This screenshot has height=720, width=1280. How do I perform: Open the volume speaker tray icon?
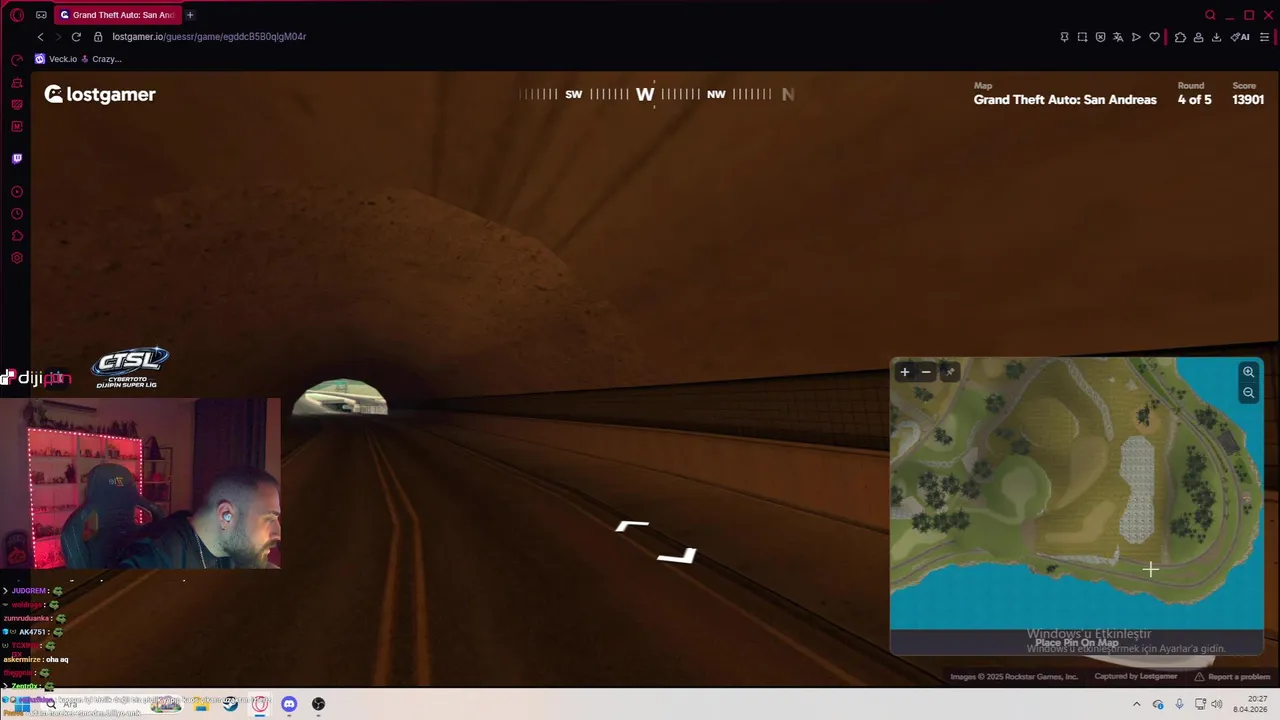coord(1217,704)
